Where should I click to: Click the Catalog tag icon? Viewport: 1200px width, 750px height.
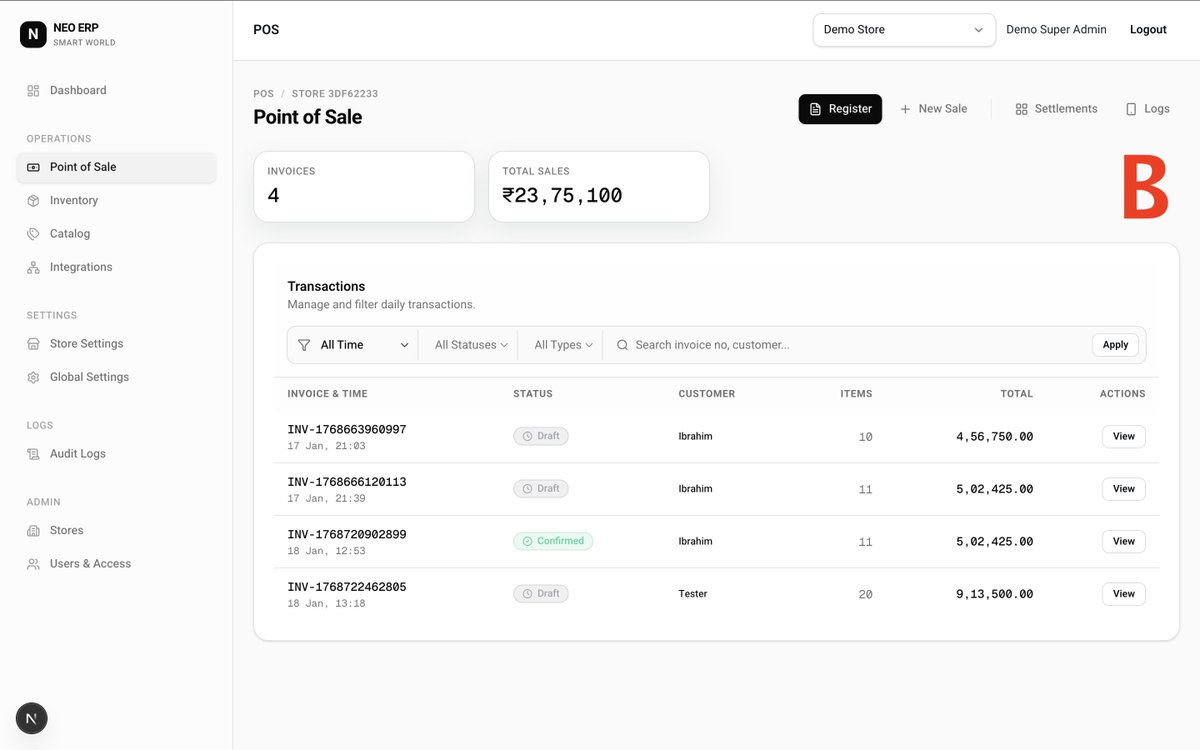33,234
